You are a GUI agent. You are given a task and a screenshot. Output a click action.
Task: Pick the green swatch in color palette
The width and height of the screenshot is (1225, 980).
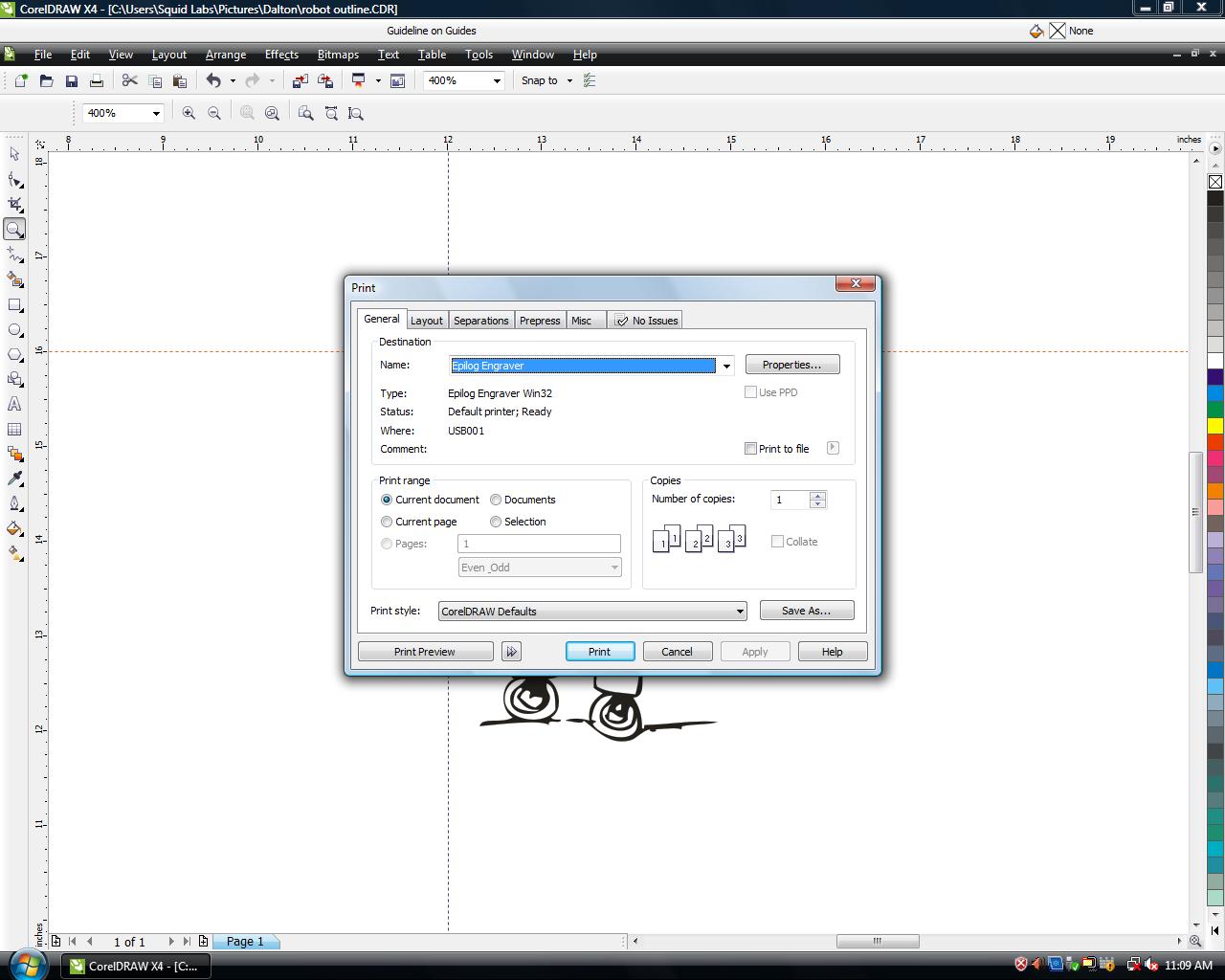[1215, 410]
